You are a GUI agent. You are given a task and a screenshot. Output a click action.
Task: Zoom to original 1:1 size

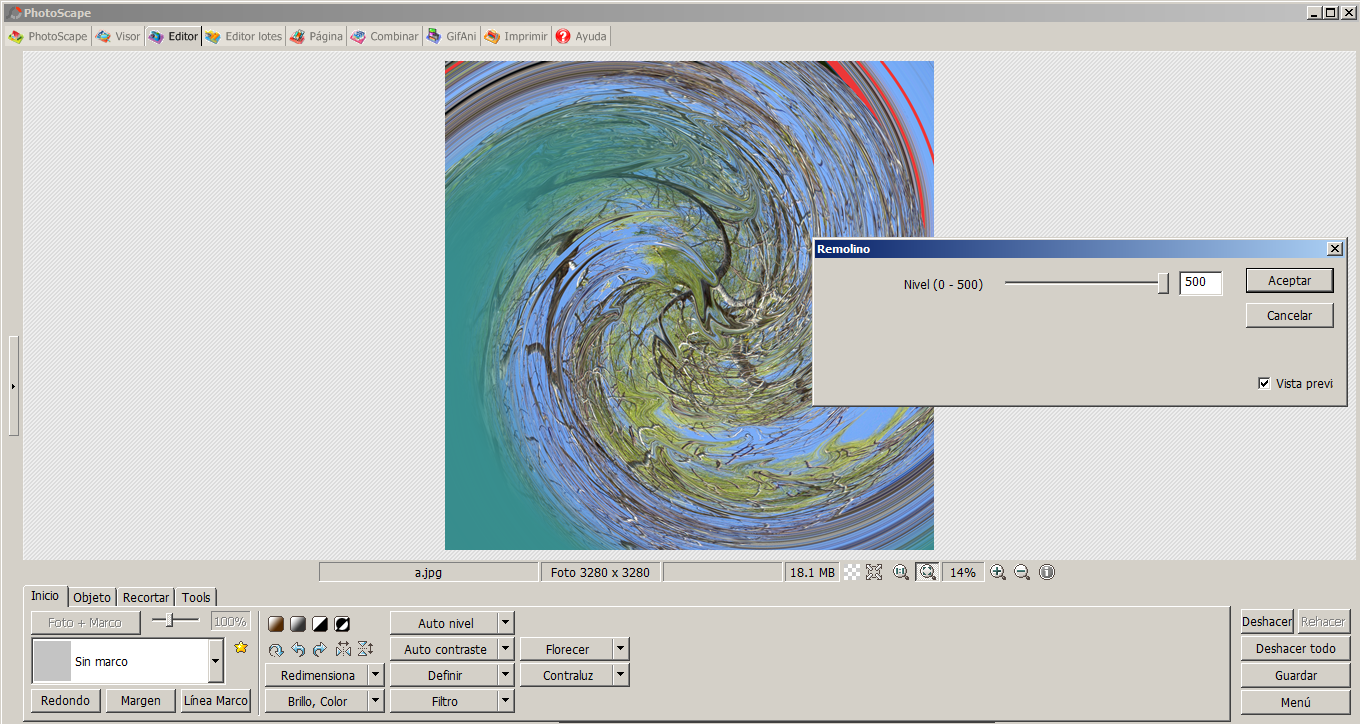click(901, 572)
